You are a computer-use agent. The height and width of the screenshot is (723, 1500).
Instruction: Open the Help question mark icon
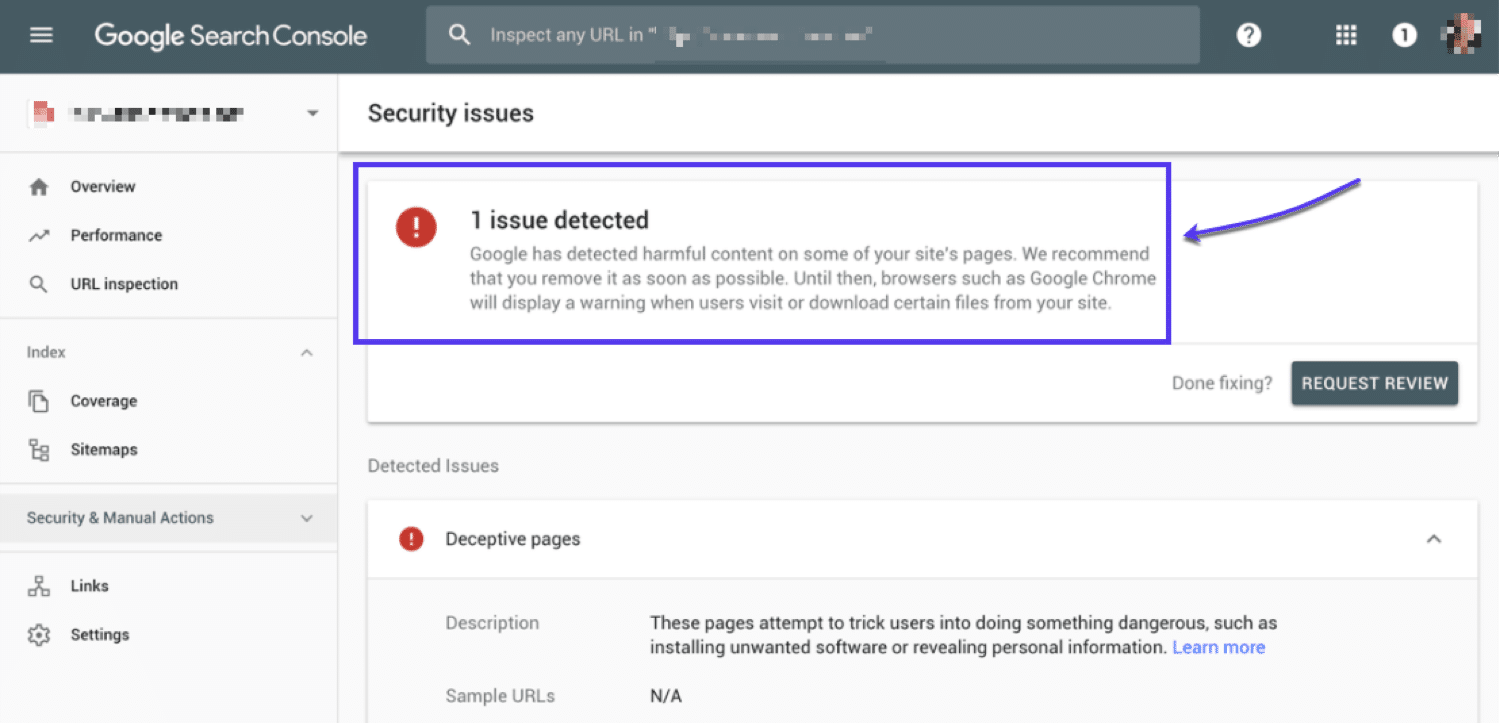[1249, 34]
